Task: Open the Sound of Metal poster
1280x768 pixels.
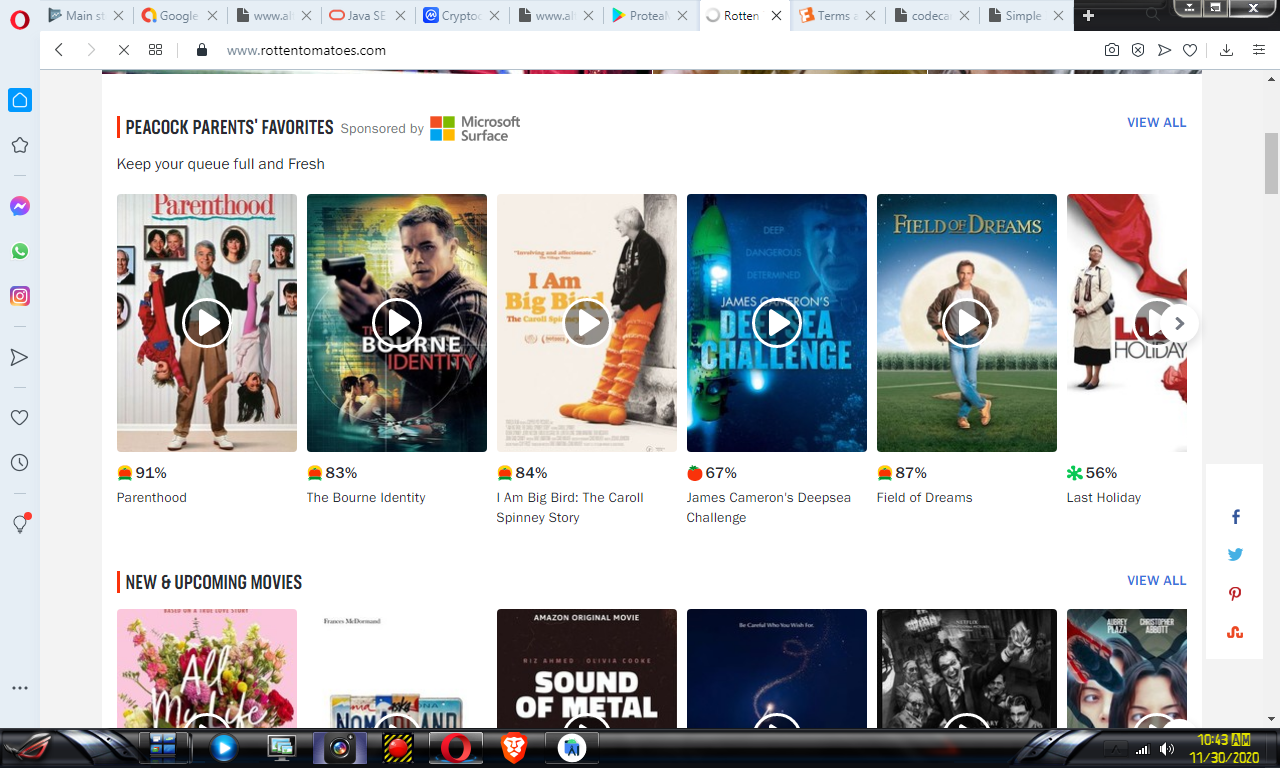Action: pyautogui.click(x=587, y=668)
